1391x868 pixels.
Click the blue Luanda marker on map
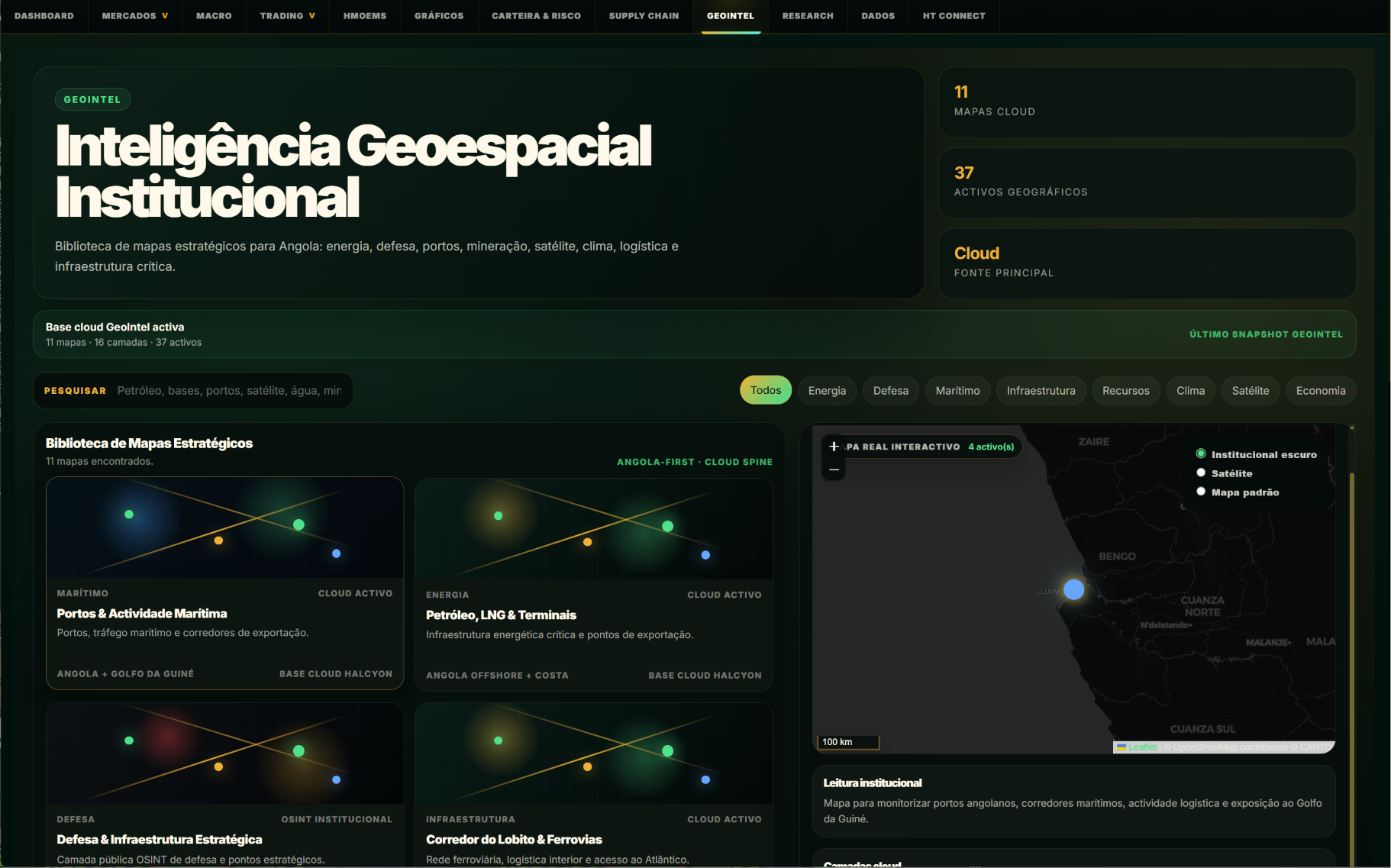[x=1073, y=589]
